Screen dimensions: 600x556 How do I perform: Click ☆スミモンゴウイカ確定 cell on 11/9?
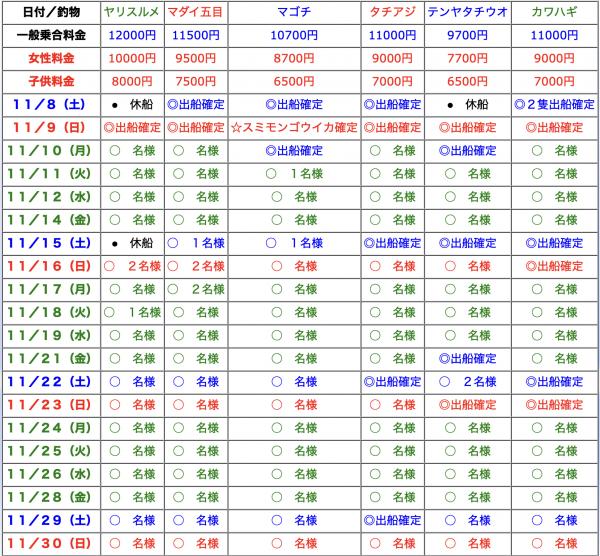pyautogui.click(x=294, y=127)
